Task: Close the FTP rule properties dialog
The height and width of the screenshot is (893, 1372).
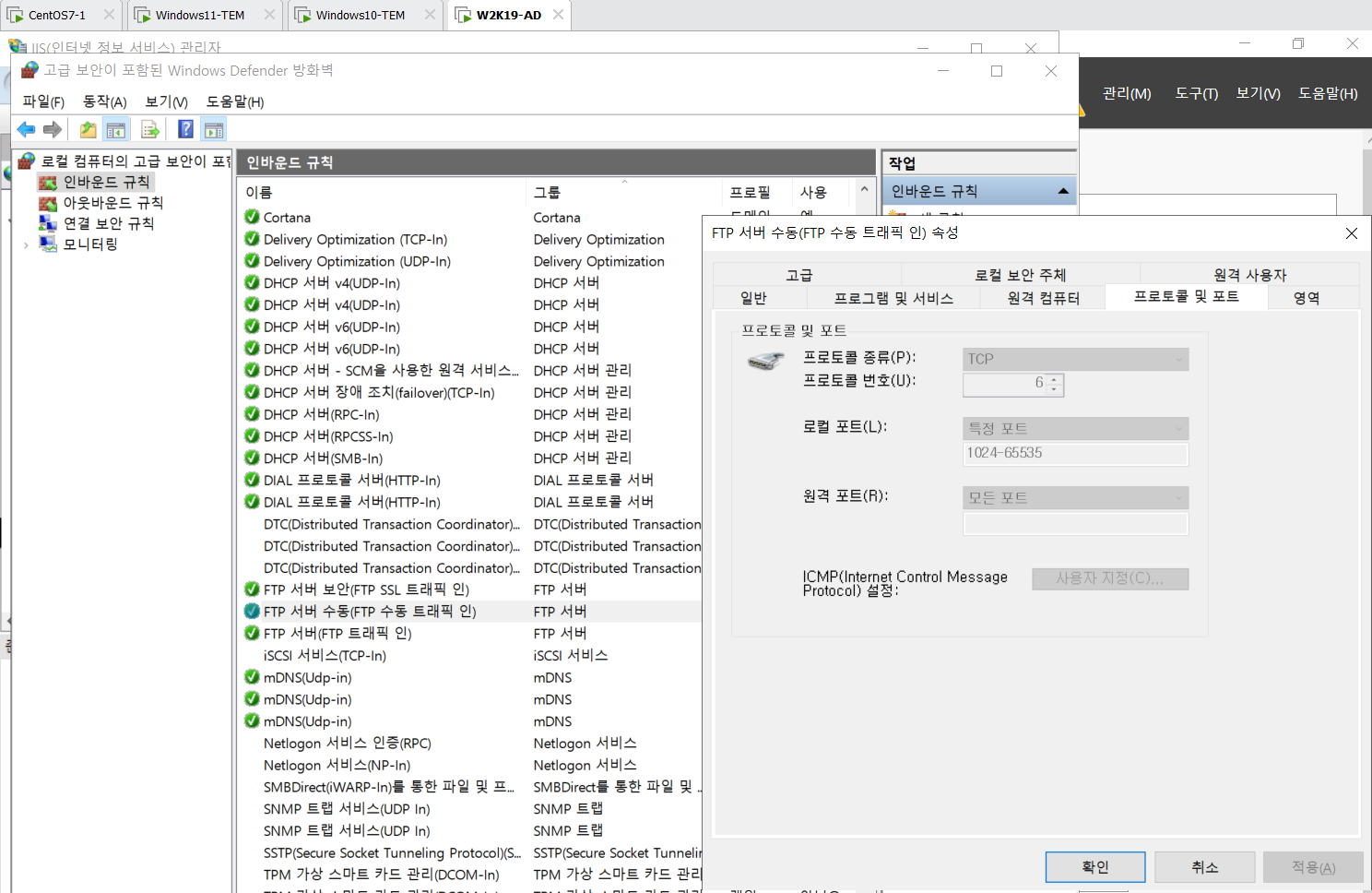Action: [x=1351, y=233]
